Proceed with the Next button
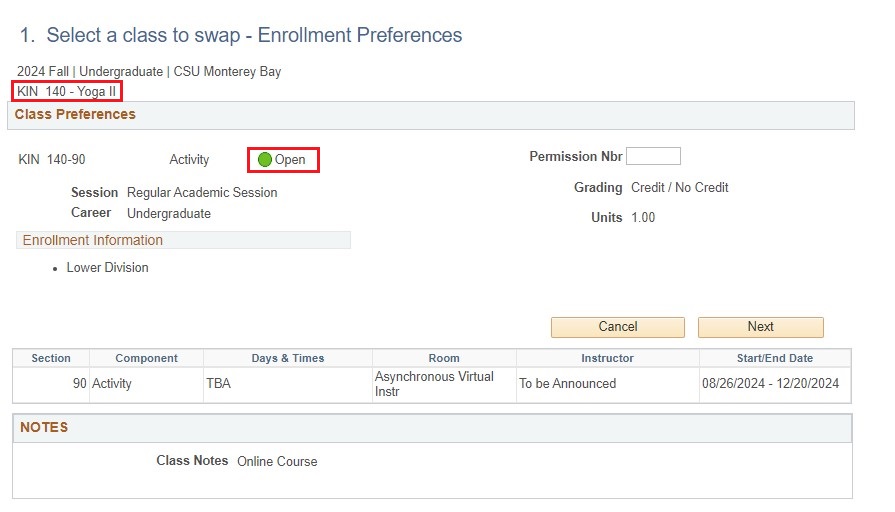Image resolution: width=895 pixels, height=512 pixels. point(760,327)
